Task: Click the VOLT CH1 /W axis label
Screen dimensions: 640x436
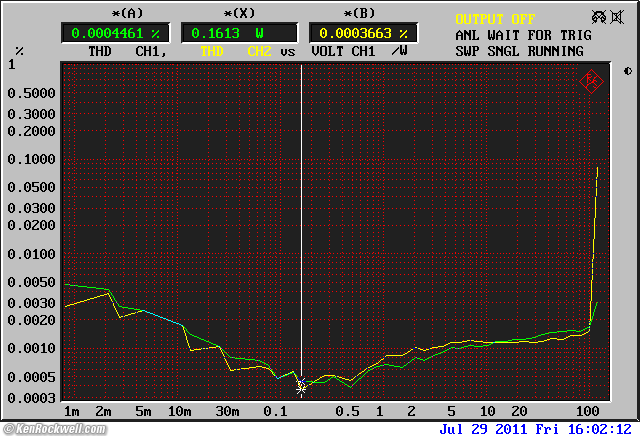Action: [359, 50]
